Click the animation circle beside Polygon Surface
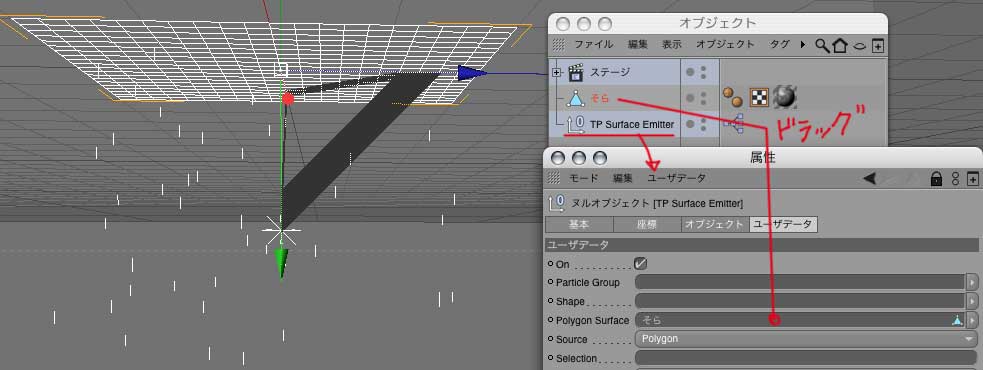 [550, 320]
